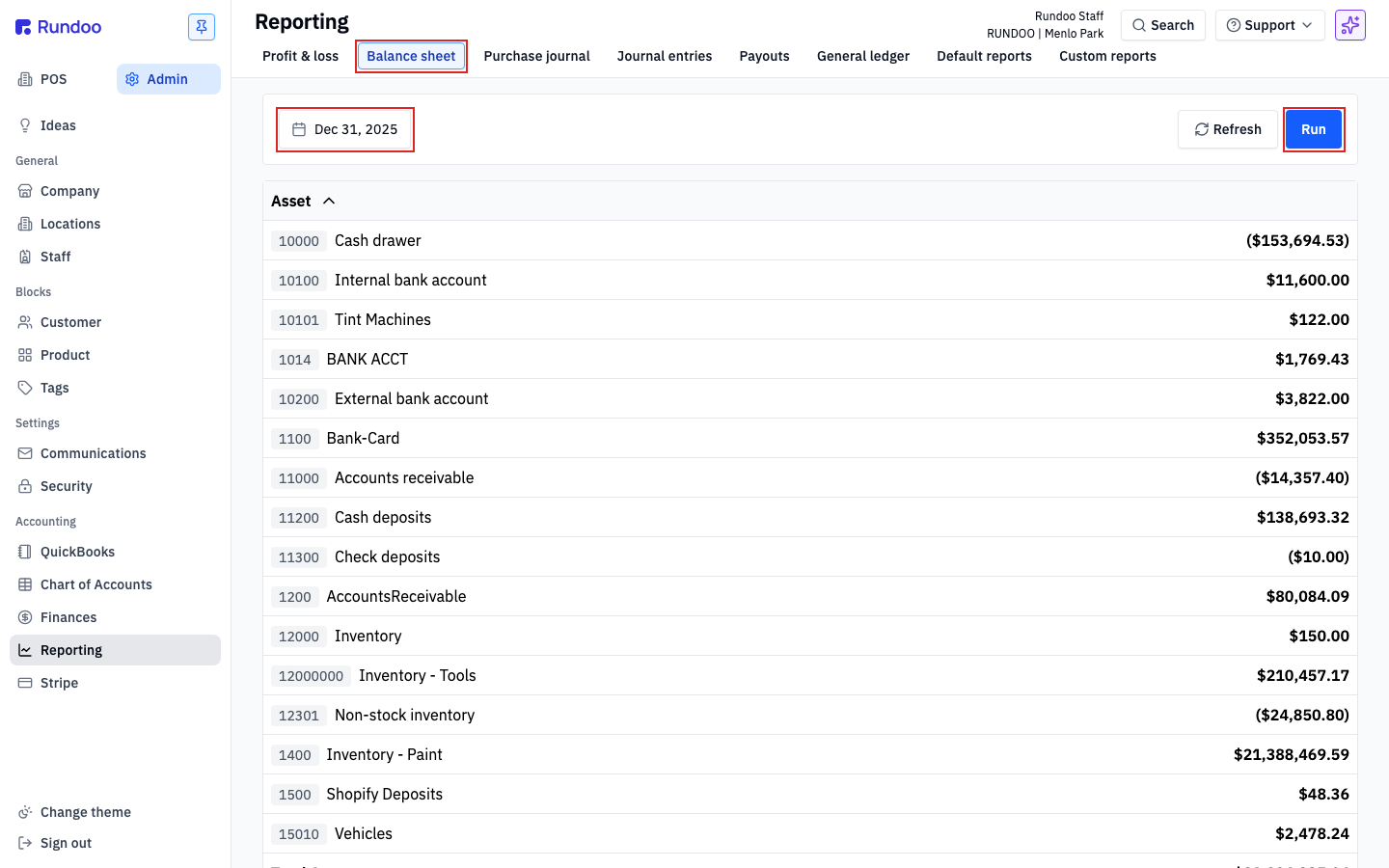Click the Communications envelope icon

click(x=25, y=453)
